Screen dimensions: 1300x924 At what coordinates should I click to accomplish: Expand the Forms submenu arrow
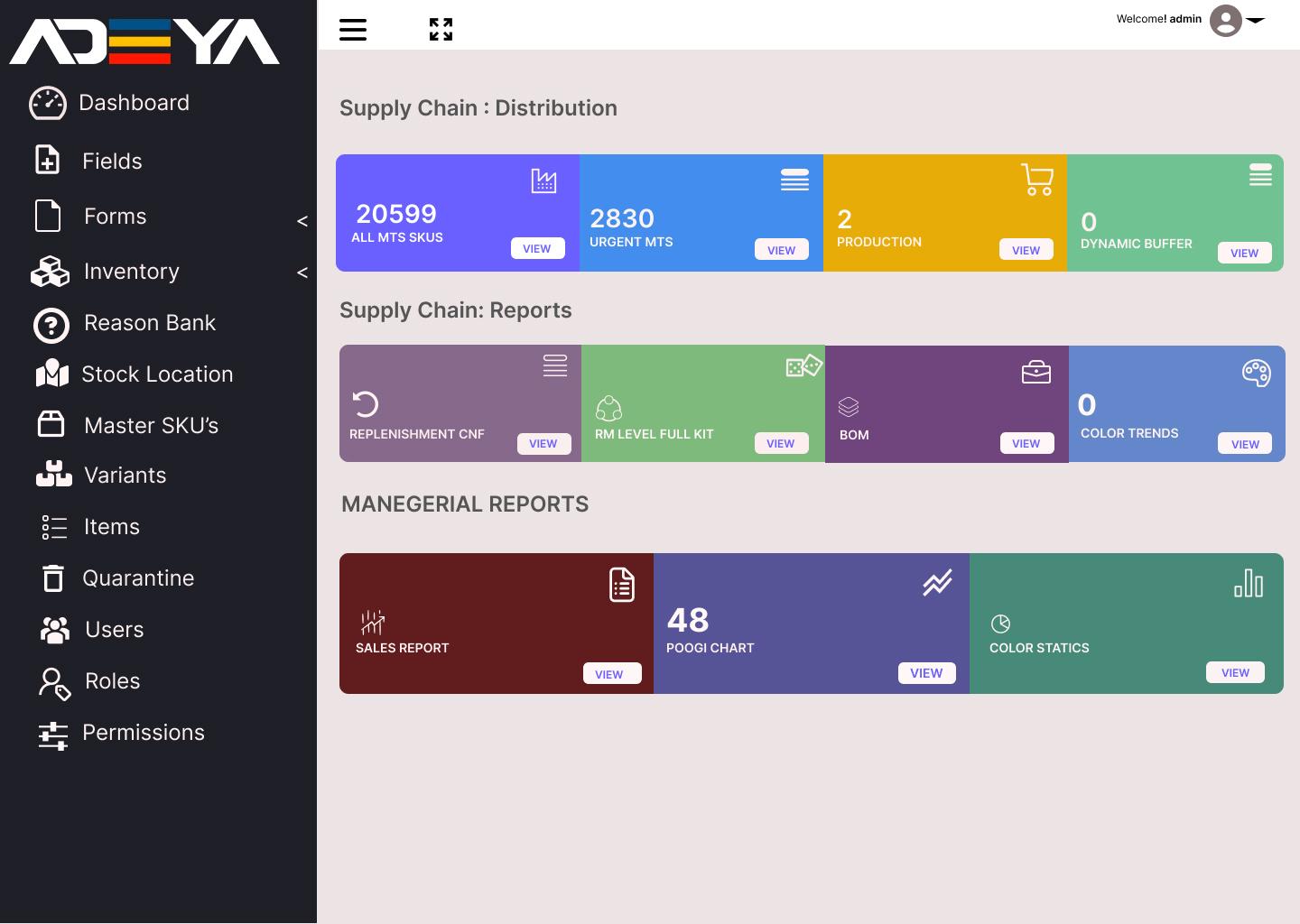[x=302, y=220]
